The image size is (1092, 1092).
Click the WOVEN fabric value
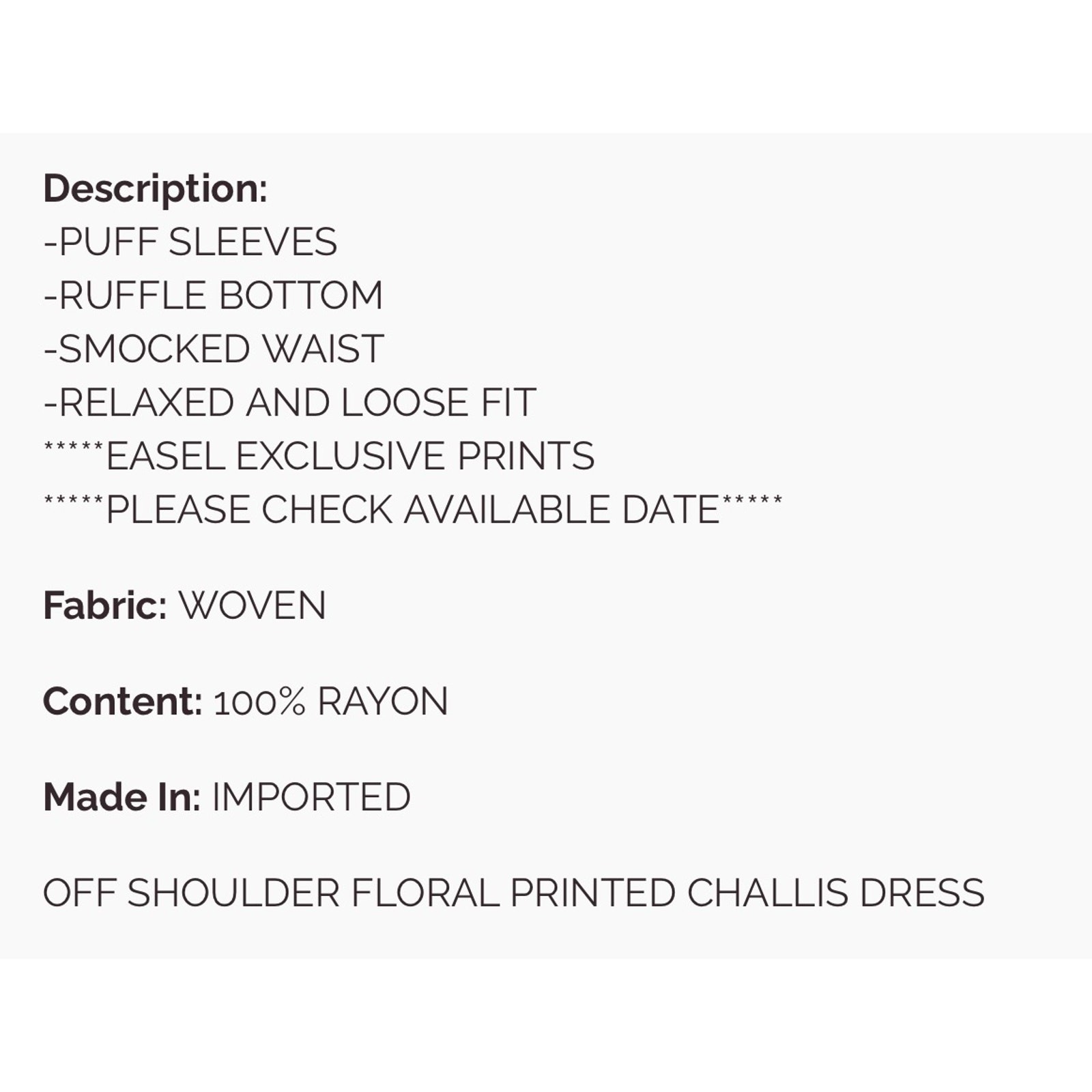point(253,605)
